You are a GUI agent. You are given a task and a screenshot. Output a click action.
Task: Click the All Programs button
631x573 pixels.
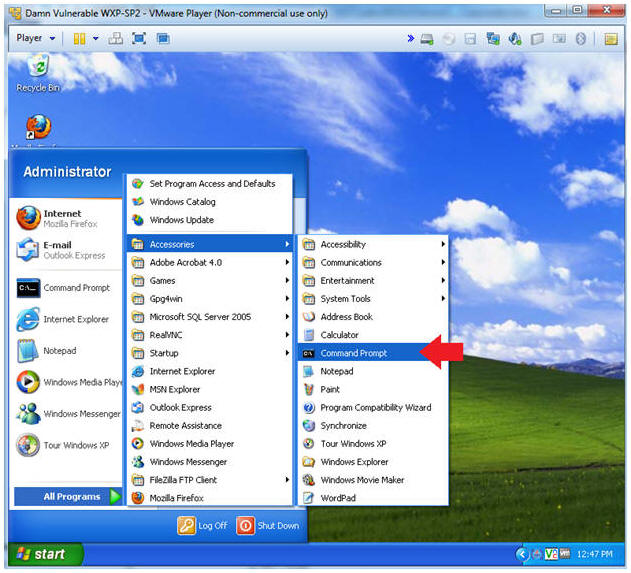click(x=68, y=497)
